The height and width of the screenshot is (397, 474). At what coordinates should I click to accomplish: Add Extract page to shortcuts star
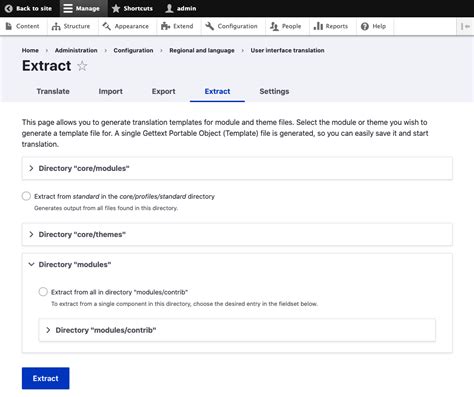click(x=82, y=66)
